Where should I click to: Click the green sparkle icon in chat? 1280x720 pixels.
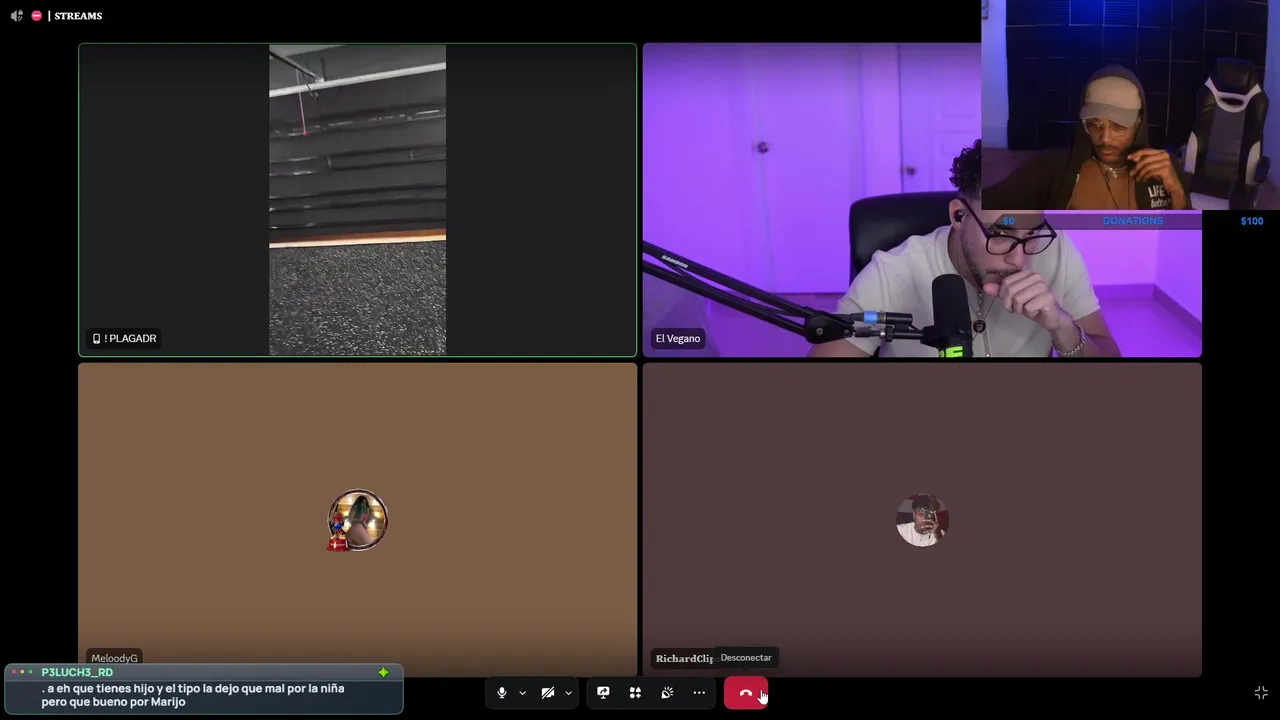pos(383,673)
